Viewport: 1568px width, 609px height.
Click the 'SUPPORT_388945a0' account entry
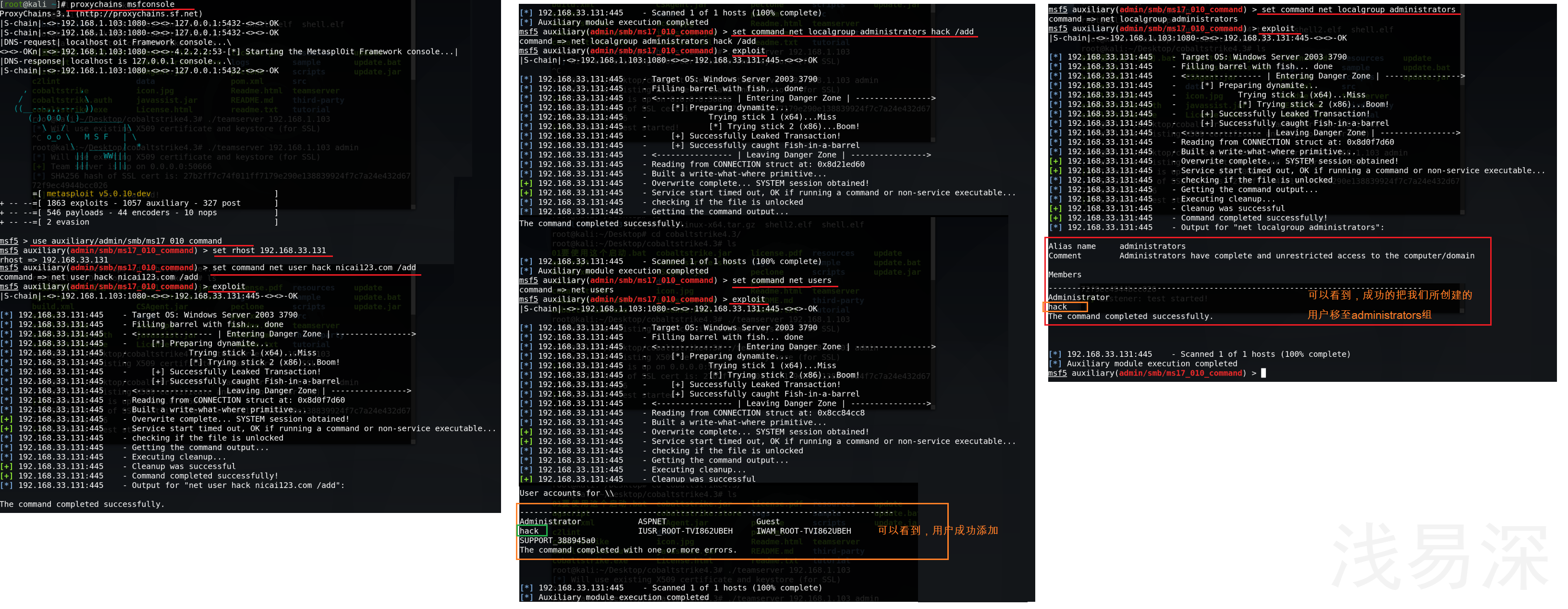pos(557,540)
